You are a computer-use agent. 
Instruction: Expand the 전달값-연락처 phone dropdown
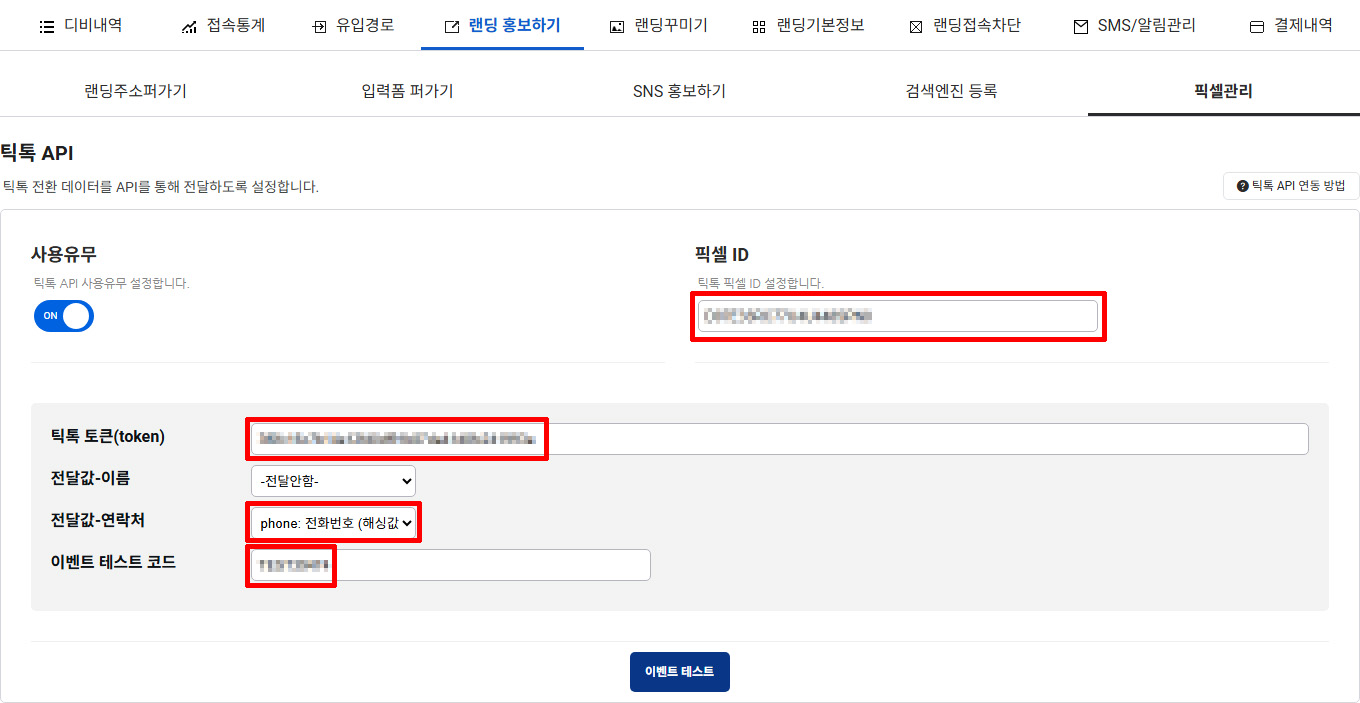click(333, 523)
